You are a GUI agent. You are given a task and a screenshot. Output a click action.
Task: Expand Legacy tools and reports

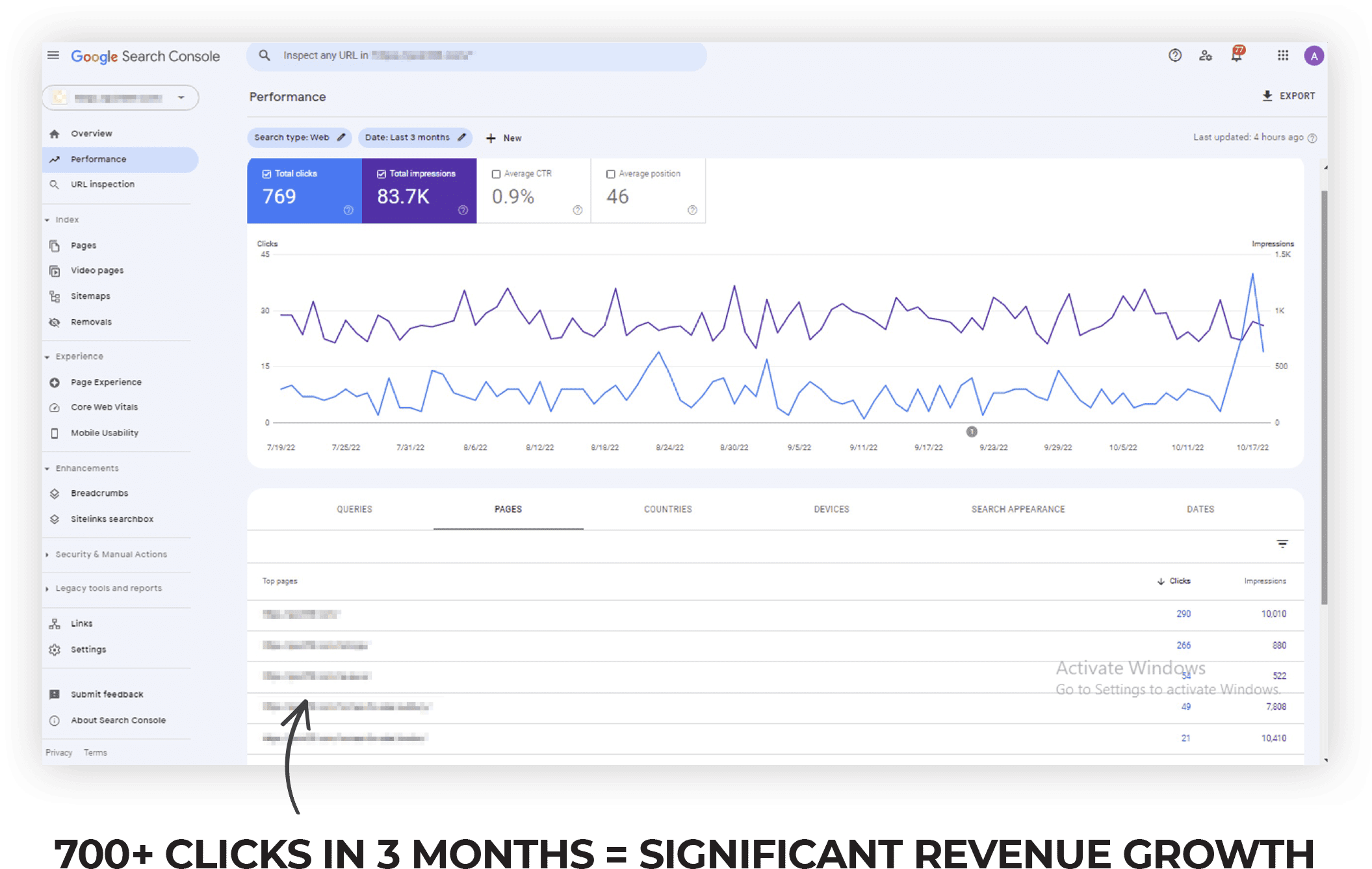click(x=47, y=589)
